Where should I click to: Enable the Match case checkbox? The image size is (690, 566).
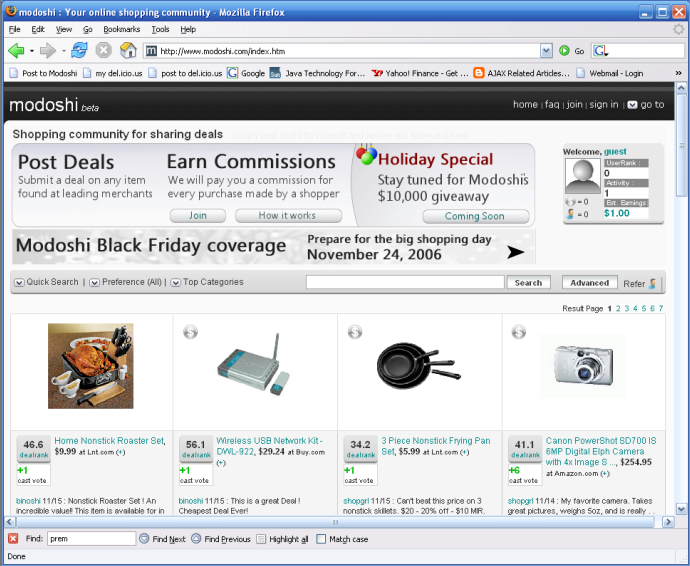point(321,539)
